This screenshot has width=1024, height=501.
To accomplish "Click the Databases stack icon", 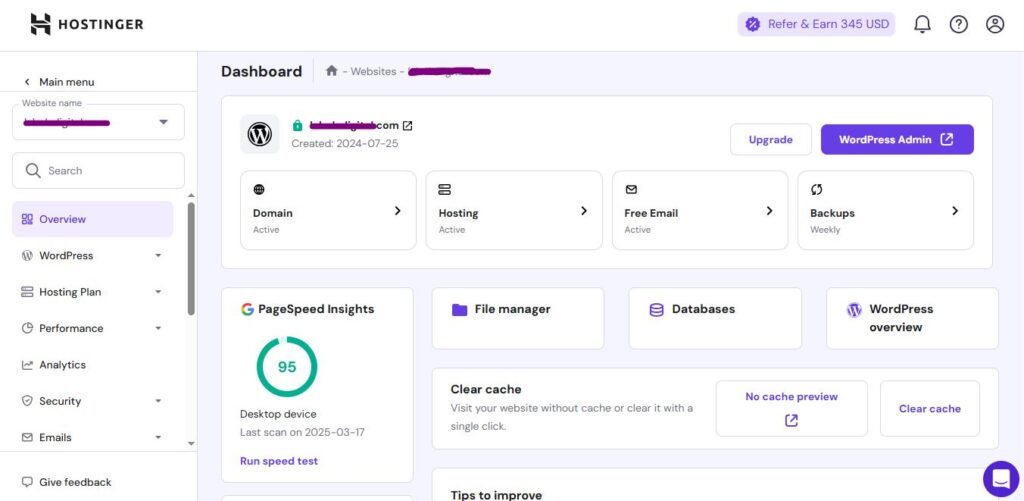I will (656, 310).
